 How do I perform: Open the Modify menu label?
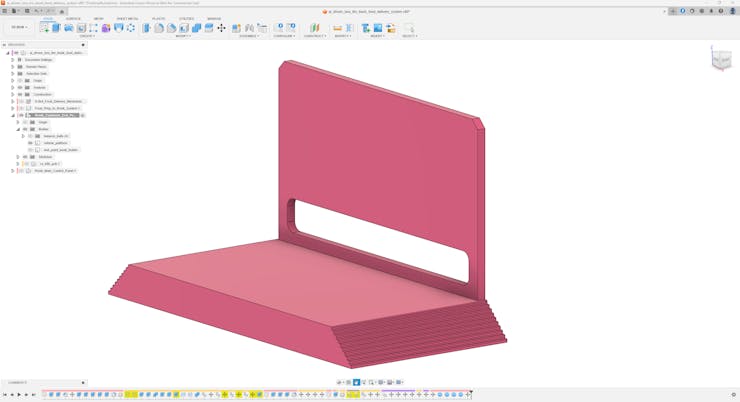click(x=184, y=36)
